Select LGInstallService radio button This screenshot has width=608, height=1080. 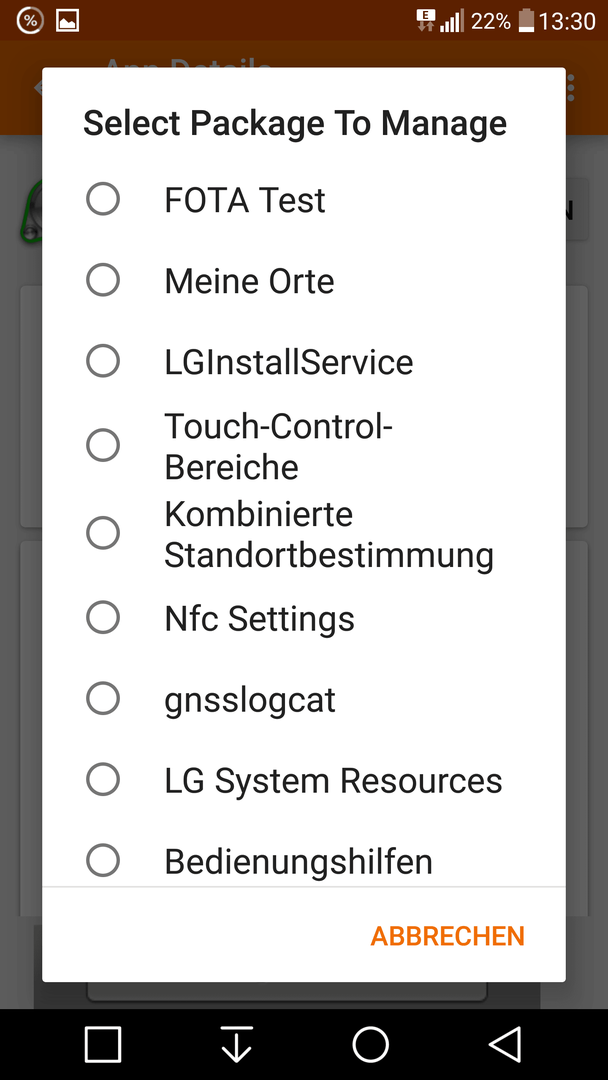(x=103, y=361)
